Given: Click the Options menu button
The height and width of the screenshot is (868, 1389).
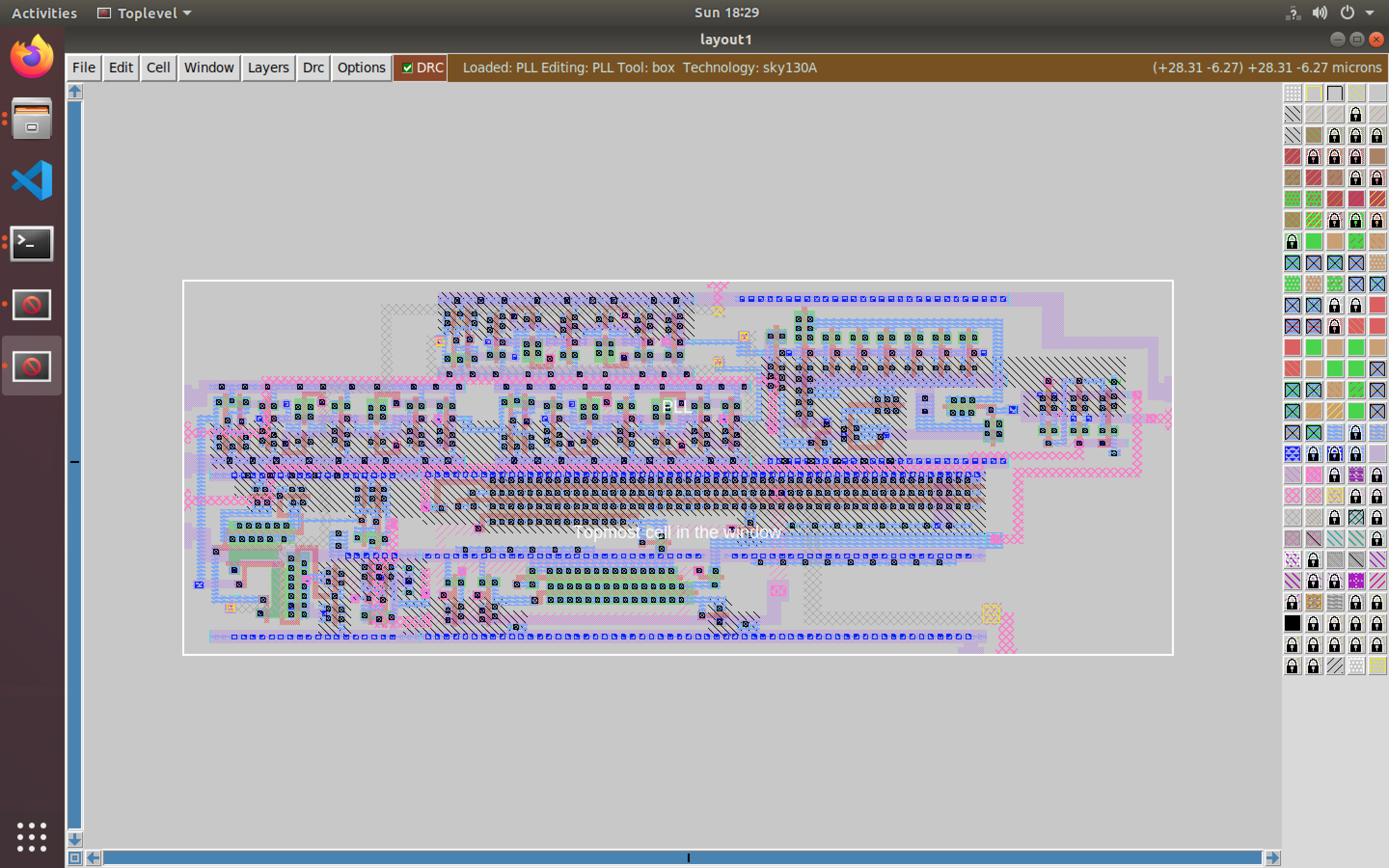Looking at the screenshot, I should 361,68.
